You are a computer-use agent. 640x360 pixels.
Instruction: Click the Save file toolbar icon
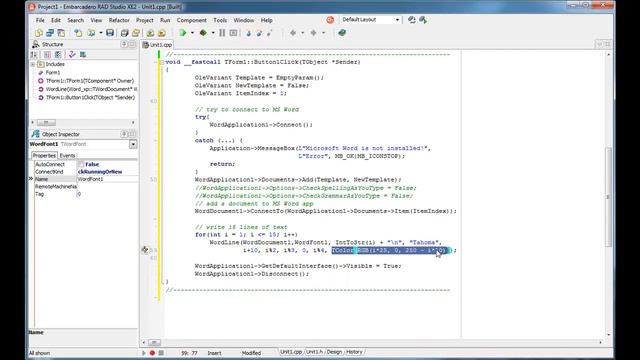point(110,33)
